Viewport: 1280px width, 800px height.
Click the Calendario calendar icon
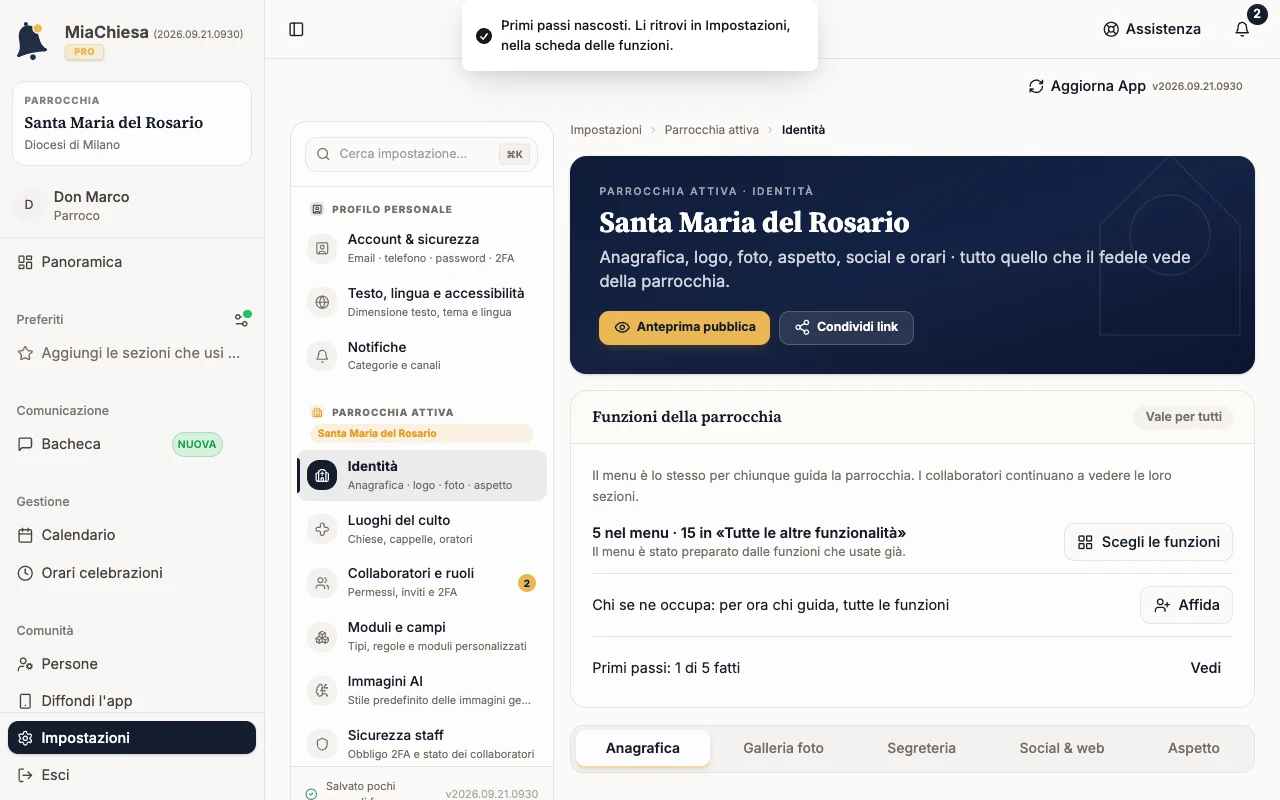pyautogui.click(x=25, y=535)
